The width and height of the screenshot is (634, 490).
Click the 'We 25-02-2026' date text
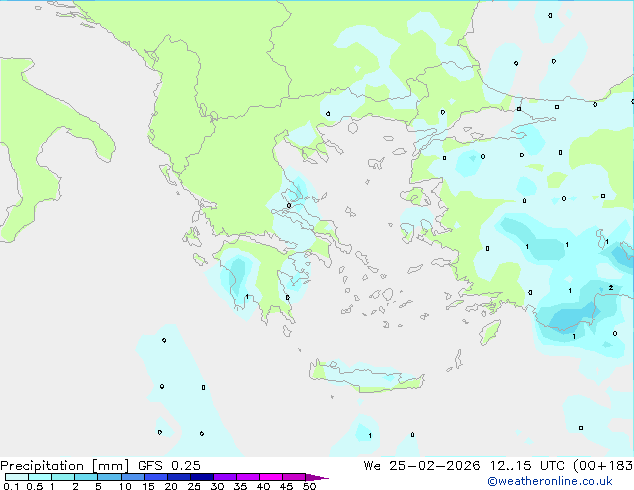pos(422,466)
